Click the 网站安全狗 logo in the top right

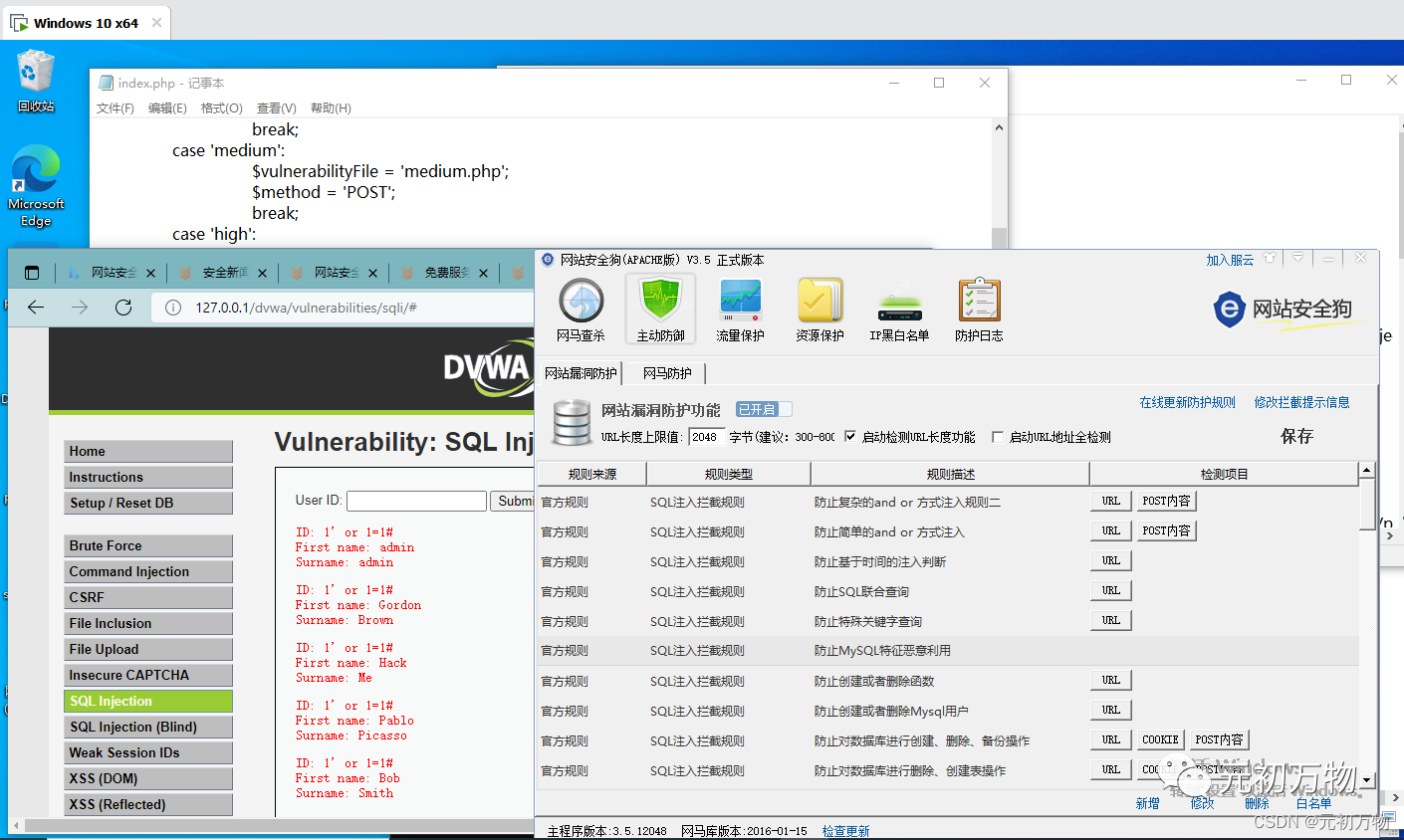1283,310
